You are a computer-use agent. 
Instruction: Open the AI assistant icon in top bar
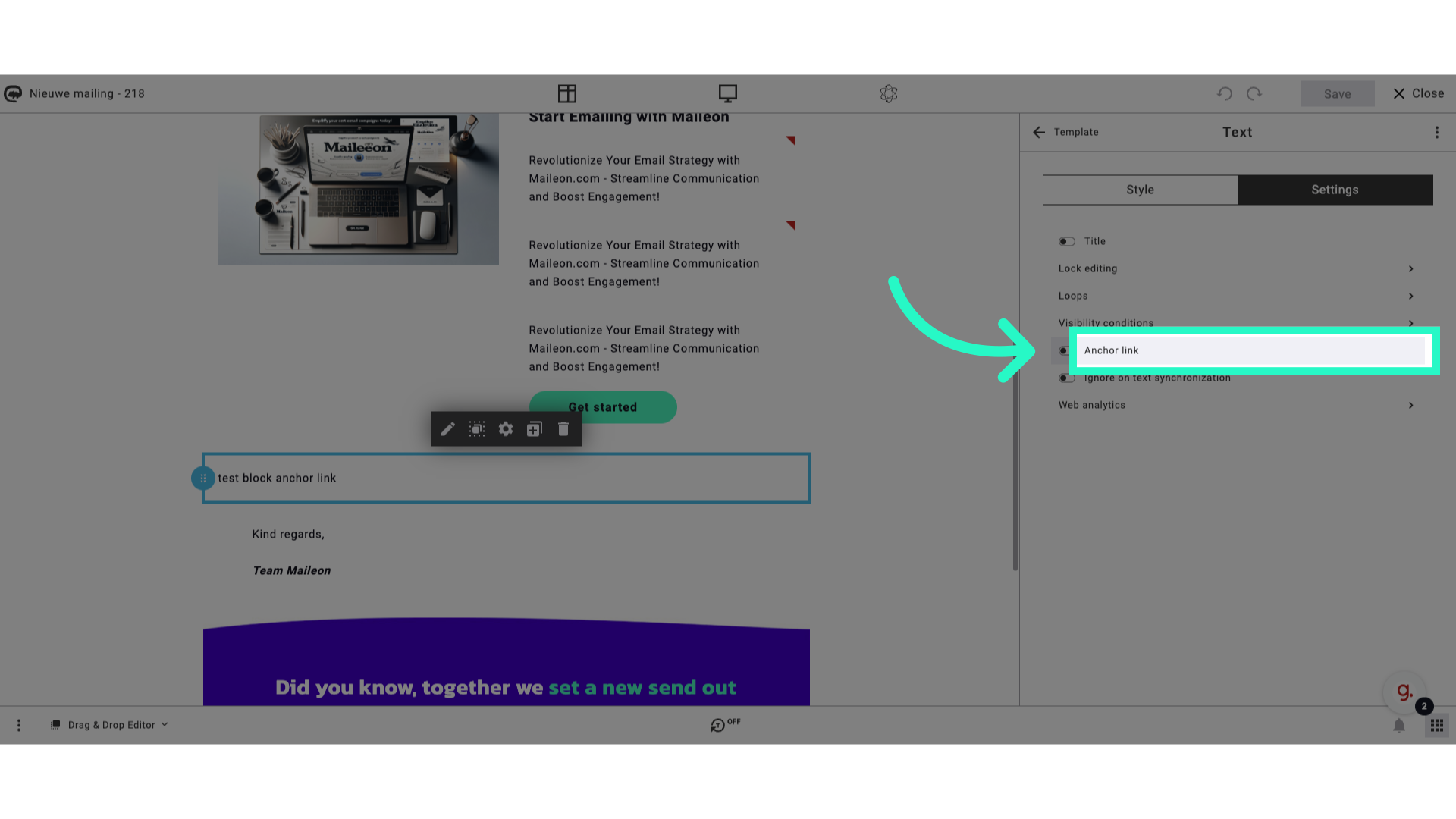(x=889, y=93)
